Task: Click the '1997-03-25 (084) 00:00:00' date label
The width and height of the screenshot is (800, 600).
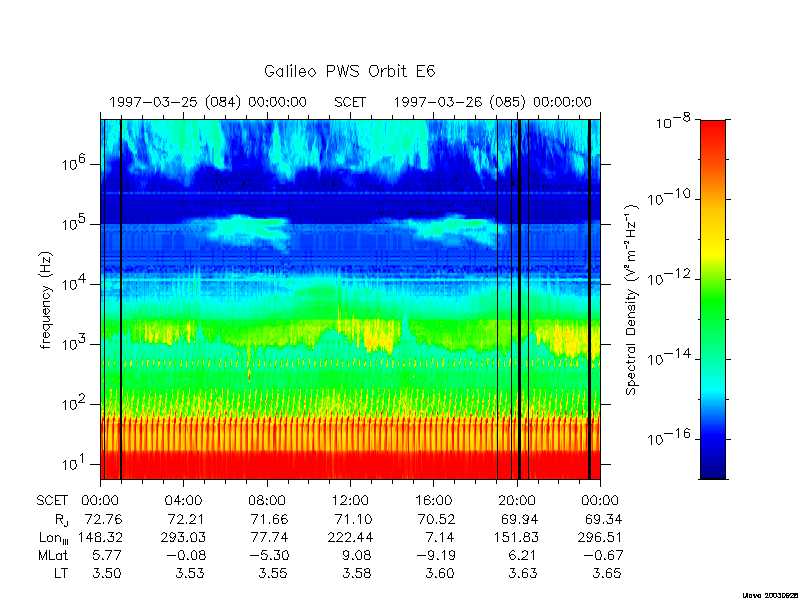Action: 208,102
